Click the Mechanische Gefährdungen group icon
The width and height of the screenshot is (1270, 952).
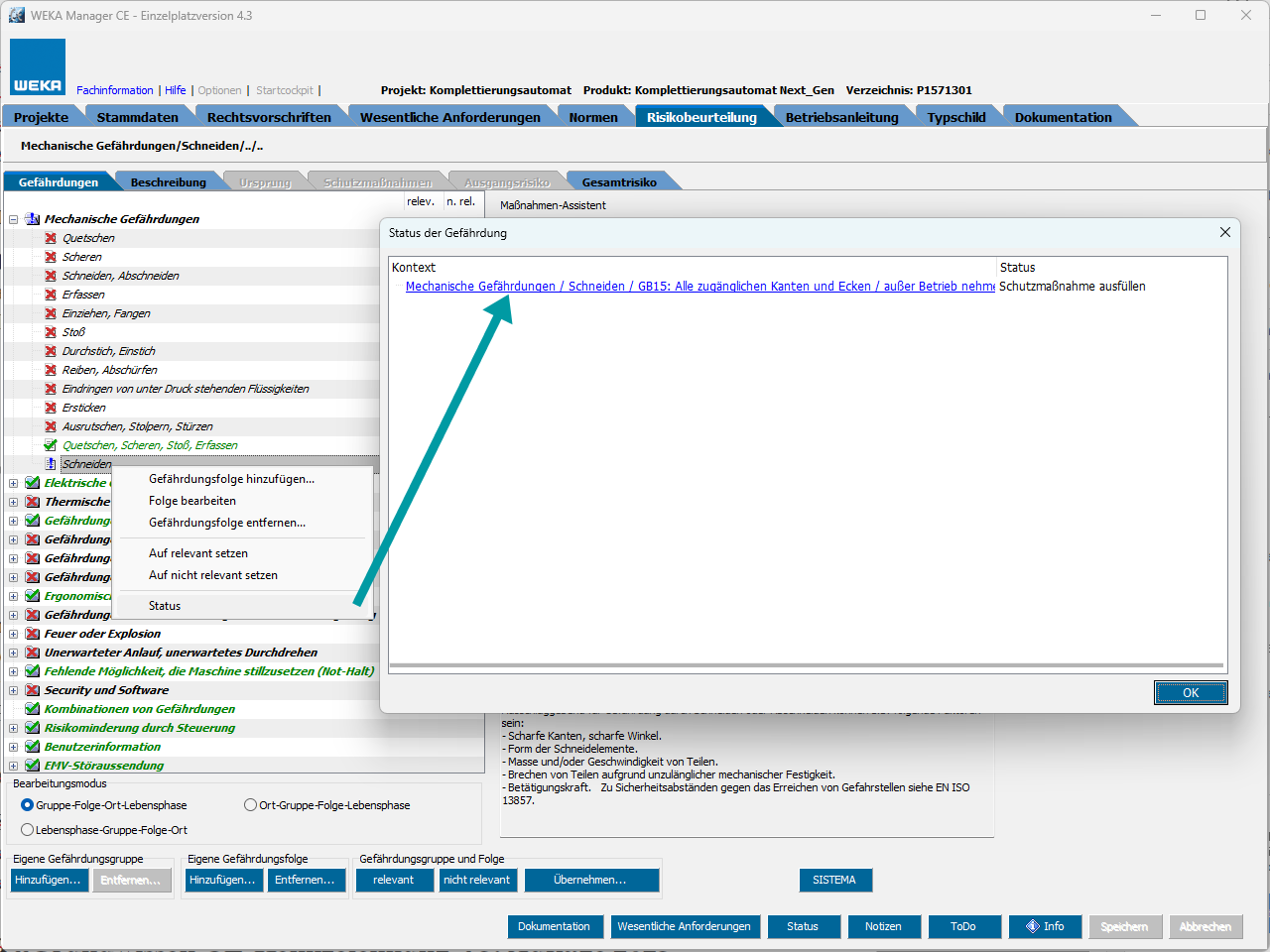click(x=32, y=219)
